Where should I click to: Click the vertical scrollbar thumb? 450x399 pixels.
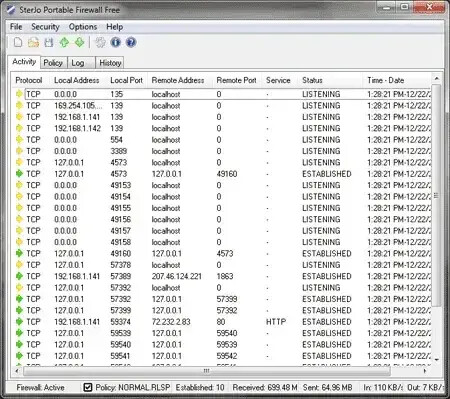coord(437,195)
